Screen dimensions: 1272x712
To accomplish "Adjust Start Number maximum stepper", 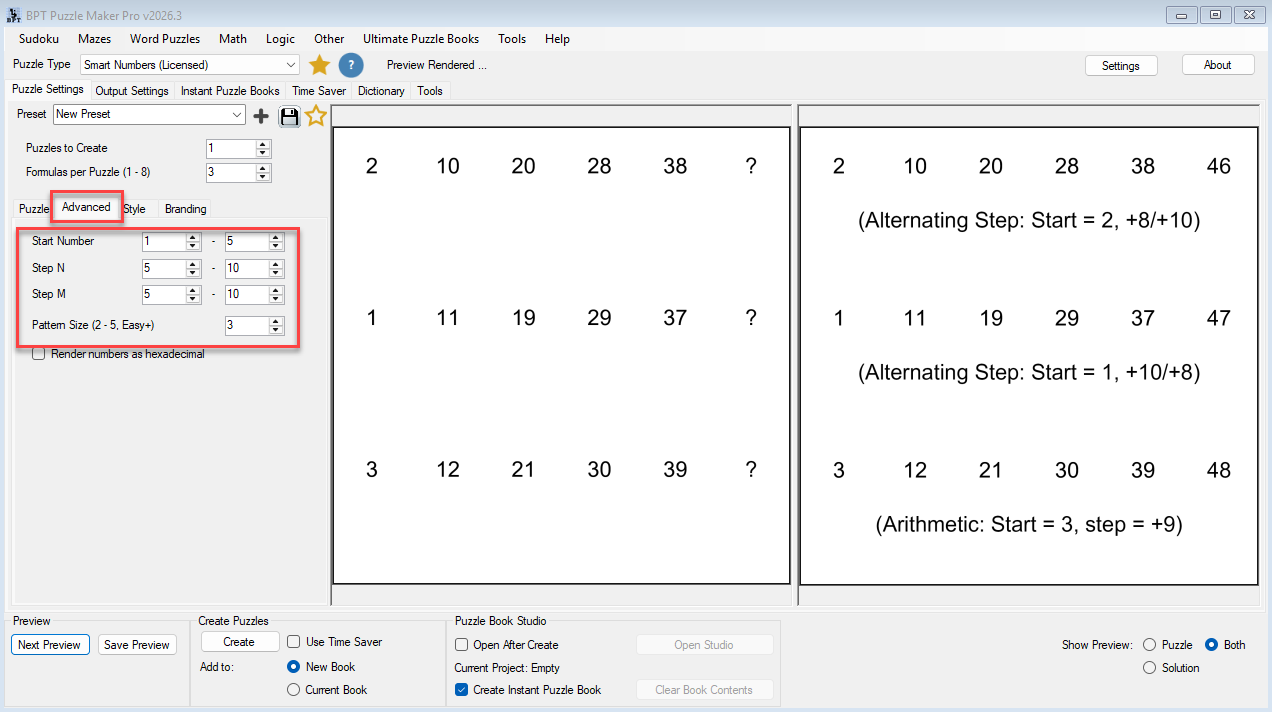I will [x=276, y=241].
